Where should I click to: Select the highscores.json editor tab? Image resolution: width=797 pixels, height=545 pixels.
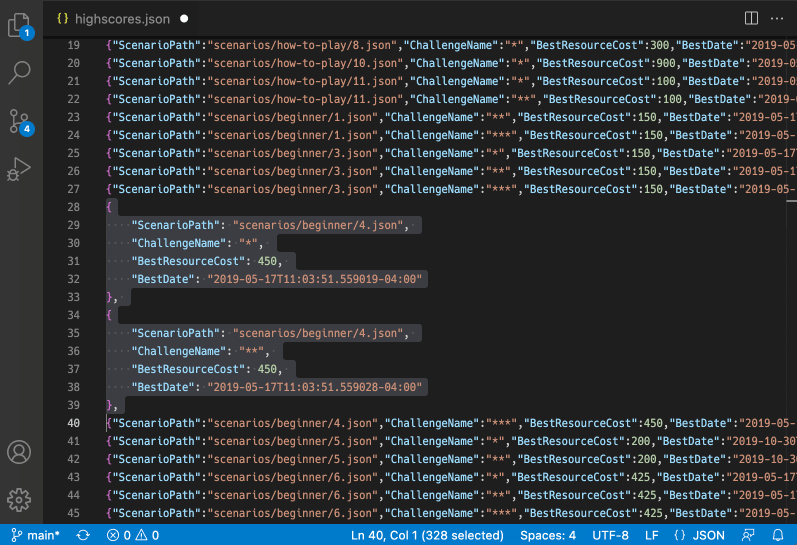[x=122, y=19]
